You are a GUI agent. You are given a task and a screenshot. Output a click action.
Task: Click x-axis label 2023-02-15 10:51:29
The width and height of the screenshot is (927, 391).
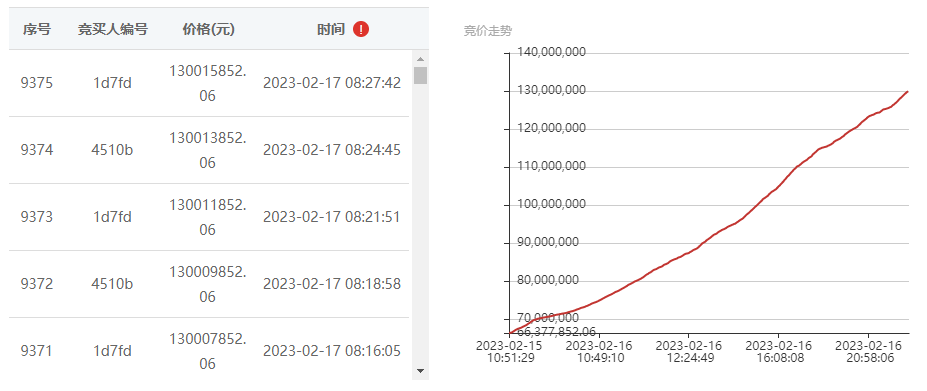tap(508, 351)
